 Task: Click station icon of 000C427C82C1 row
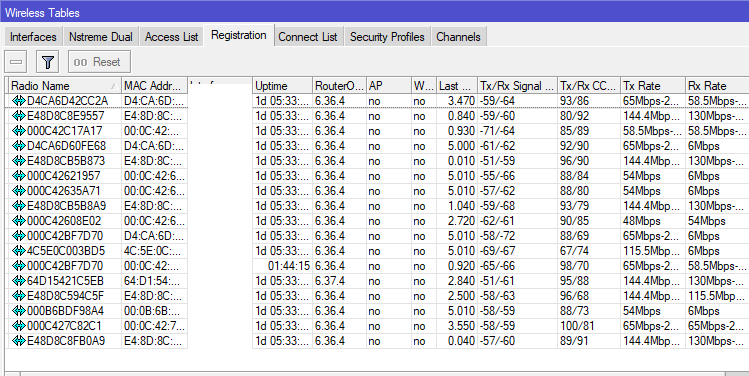19,326
